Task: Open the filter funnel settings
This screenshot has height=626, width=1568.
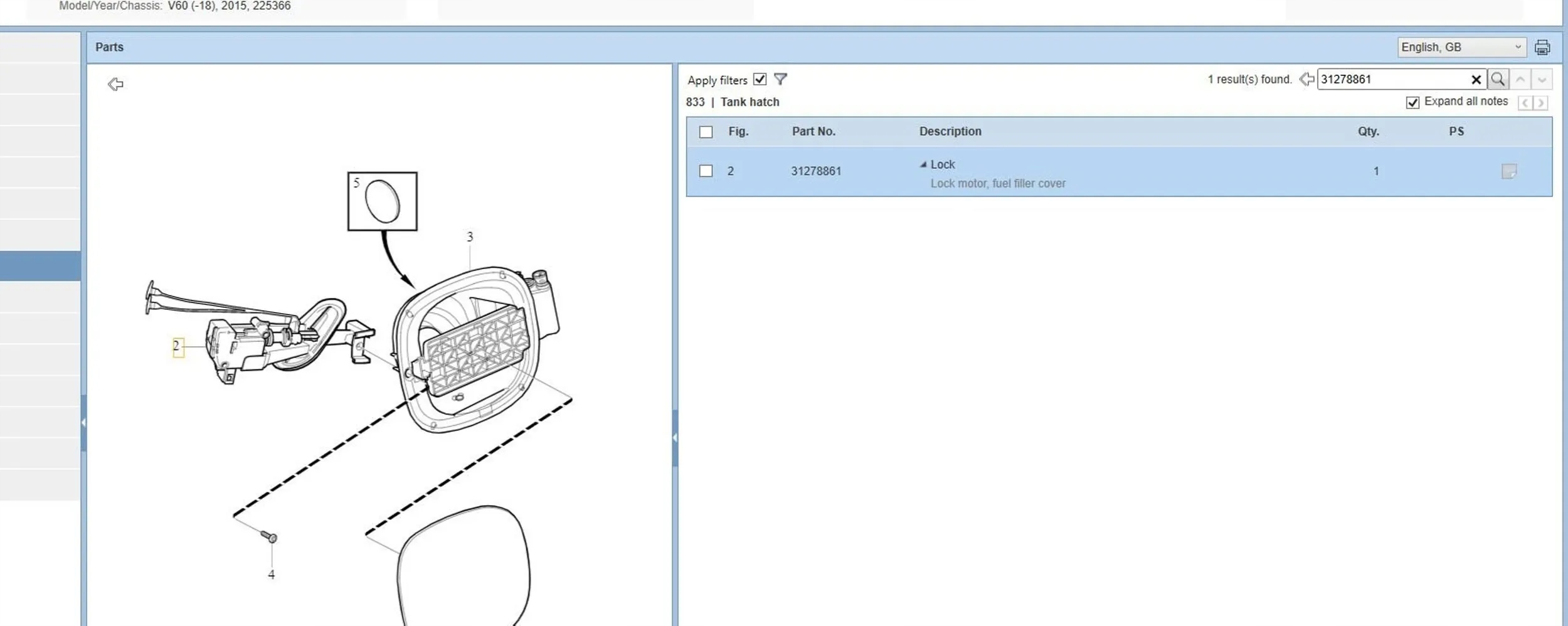Action: point(780,79)
